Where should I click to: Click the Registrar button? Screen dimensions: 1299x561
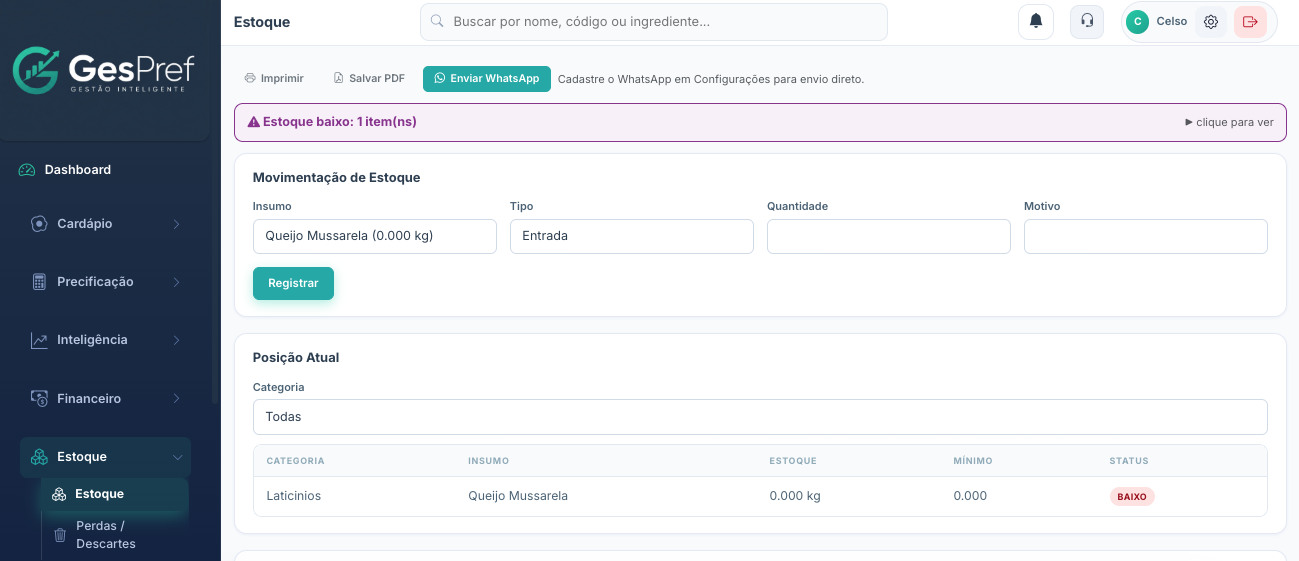point(293,283)
